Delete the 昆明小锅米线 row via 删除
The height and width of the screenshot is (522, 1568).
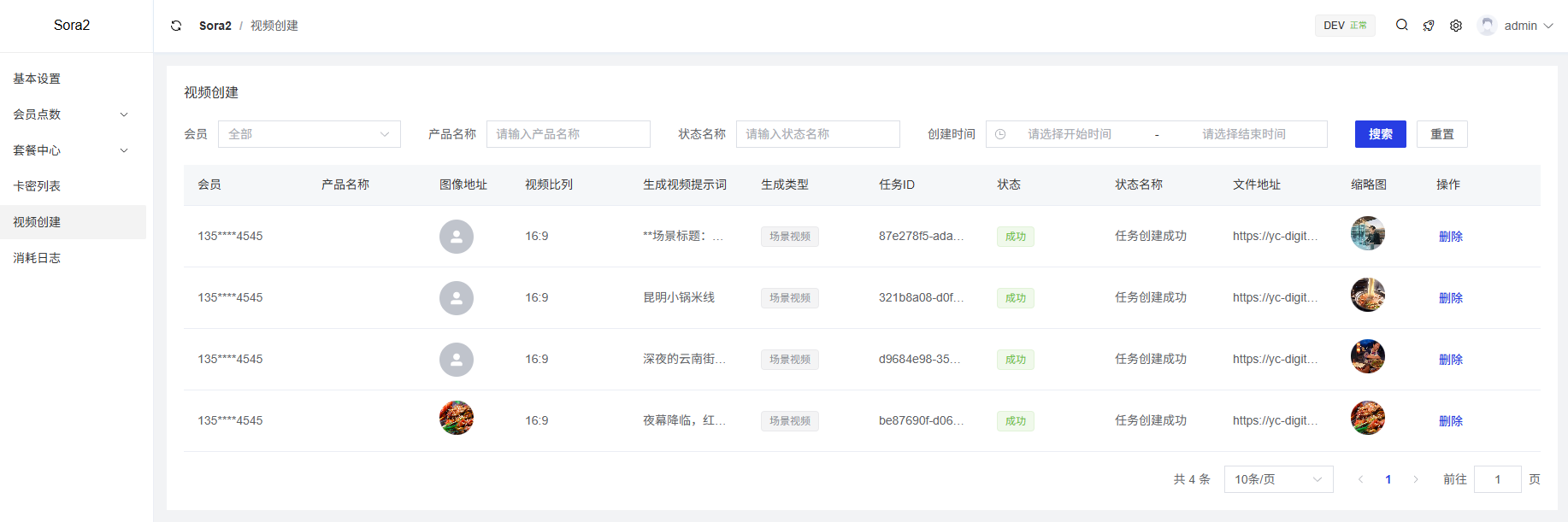point(1450,298)
